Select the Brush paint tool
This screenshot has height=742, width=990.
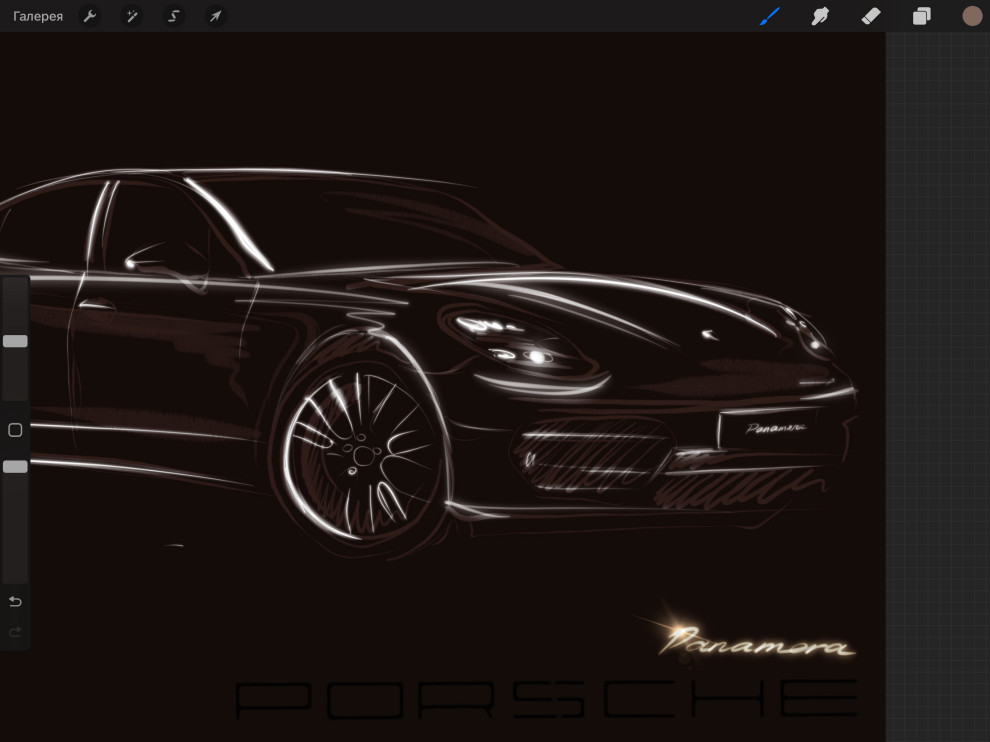pyautogui.click(x=769, y=16)
